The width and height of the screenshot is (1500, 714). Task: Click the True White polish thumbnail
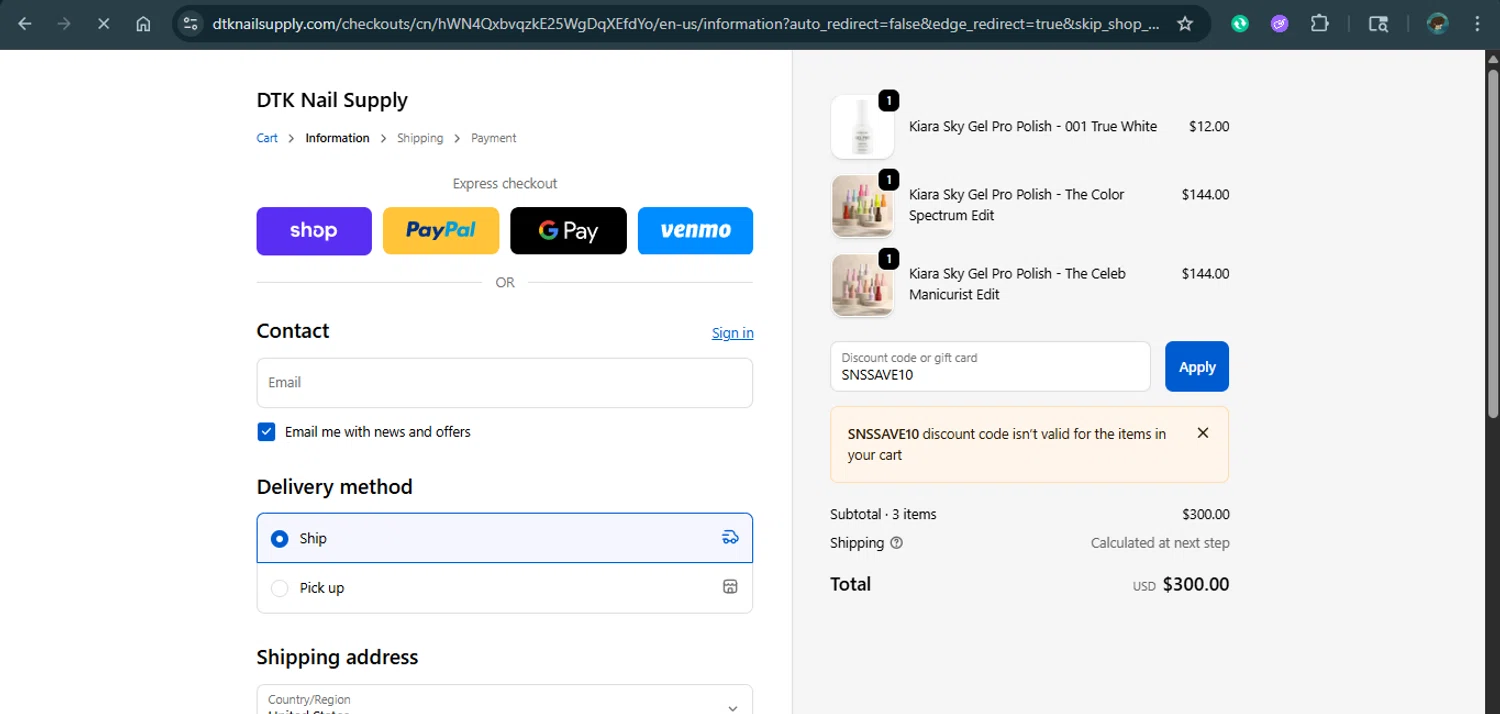coord(862,127)
